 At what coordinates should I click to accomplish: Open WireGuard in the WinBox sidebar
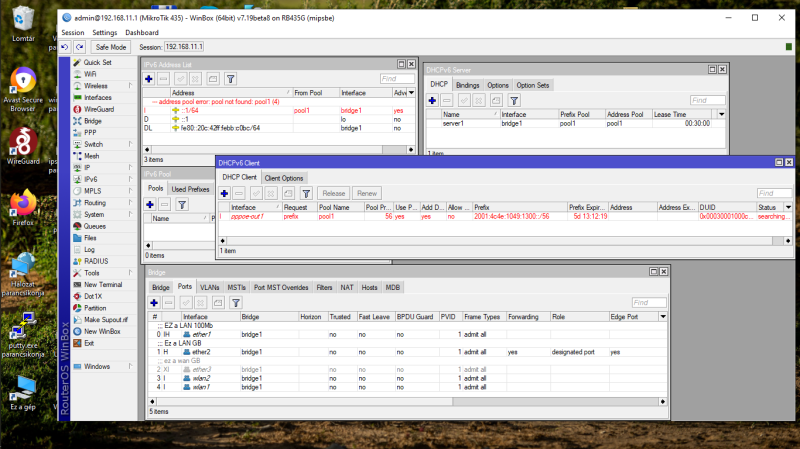point(98,109)
